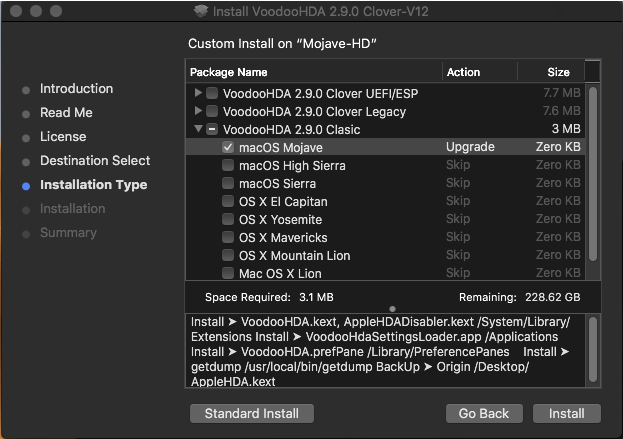
Task: Check the macOS High Sierra checkbox
Action: [x=228, y=165]
